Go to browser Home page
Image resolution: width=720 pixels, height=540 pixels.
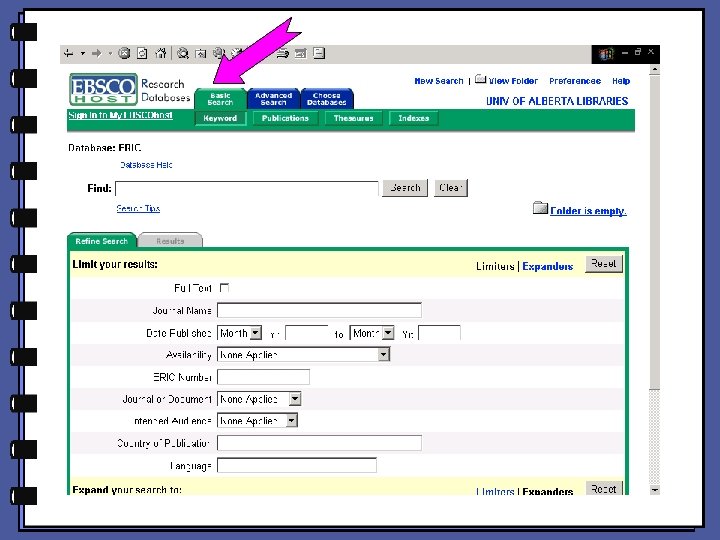click(x=160, y=53)
